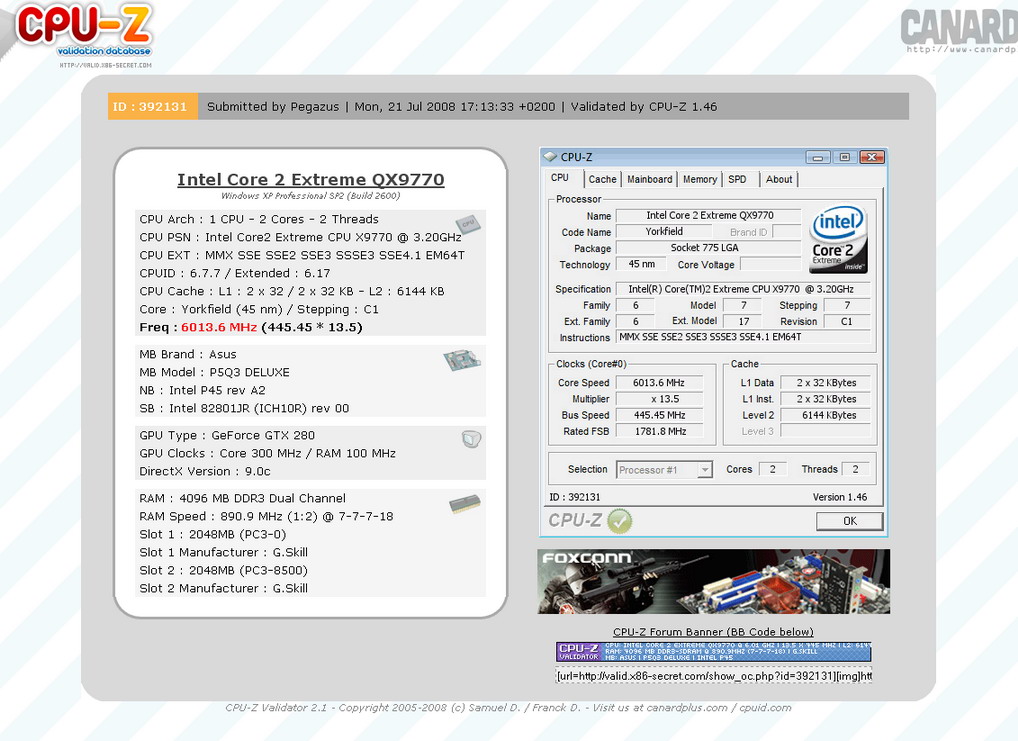Click the CPU-Z window title icon
Screen dimensions: 1018x741
(x=550, y=157)
